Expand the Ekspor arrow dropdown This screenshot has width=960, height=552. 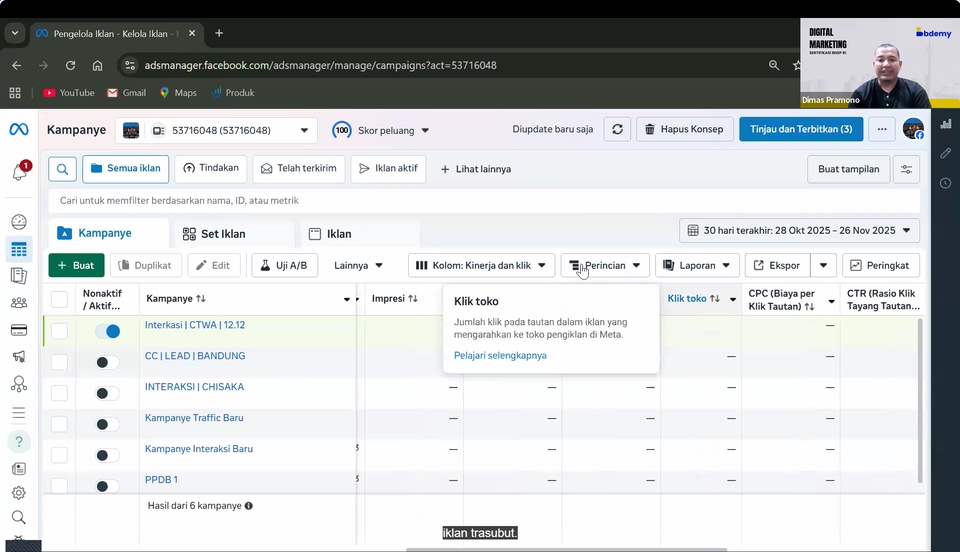click(x=823, y=266)
